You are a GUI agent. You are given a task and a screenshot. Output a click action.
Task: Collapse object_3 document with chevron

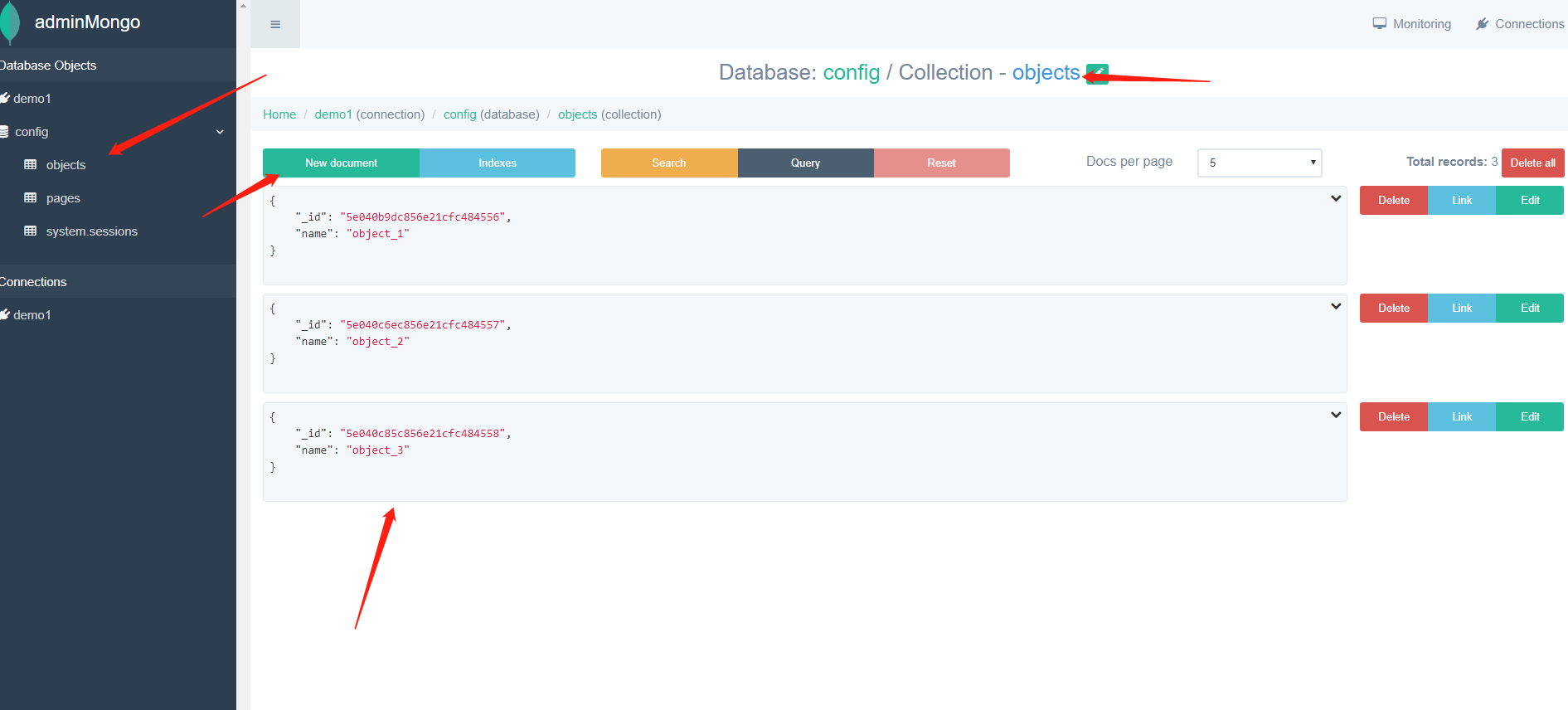point(1336,416)
